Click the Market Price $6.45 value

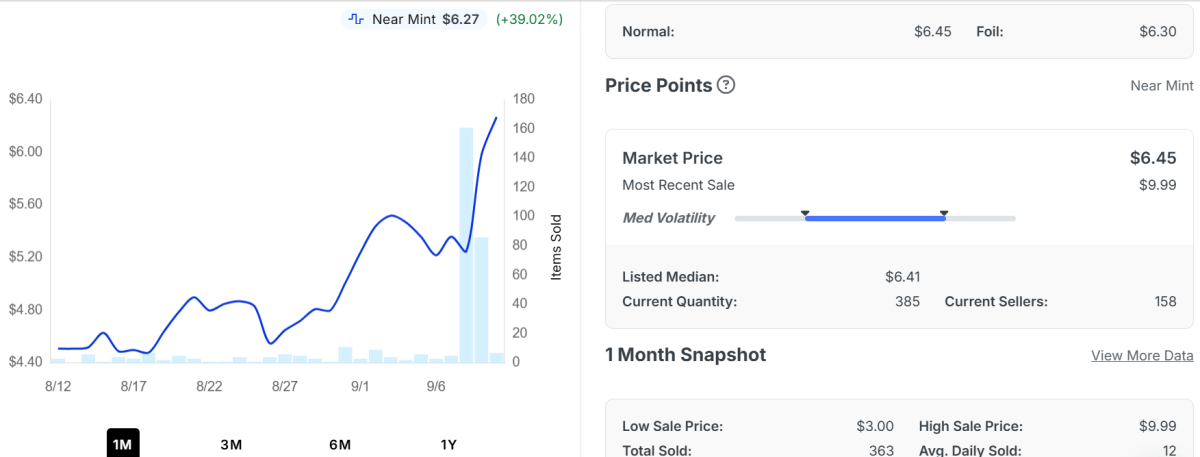pos(1153,158)
